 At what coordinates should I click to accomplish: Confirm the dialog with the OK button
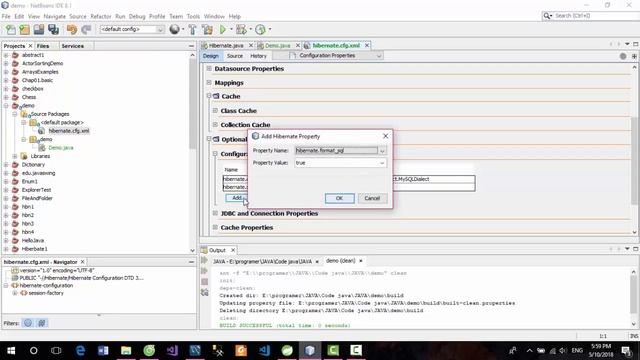pos(340,198)
